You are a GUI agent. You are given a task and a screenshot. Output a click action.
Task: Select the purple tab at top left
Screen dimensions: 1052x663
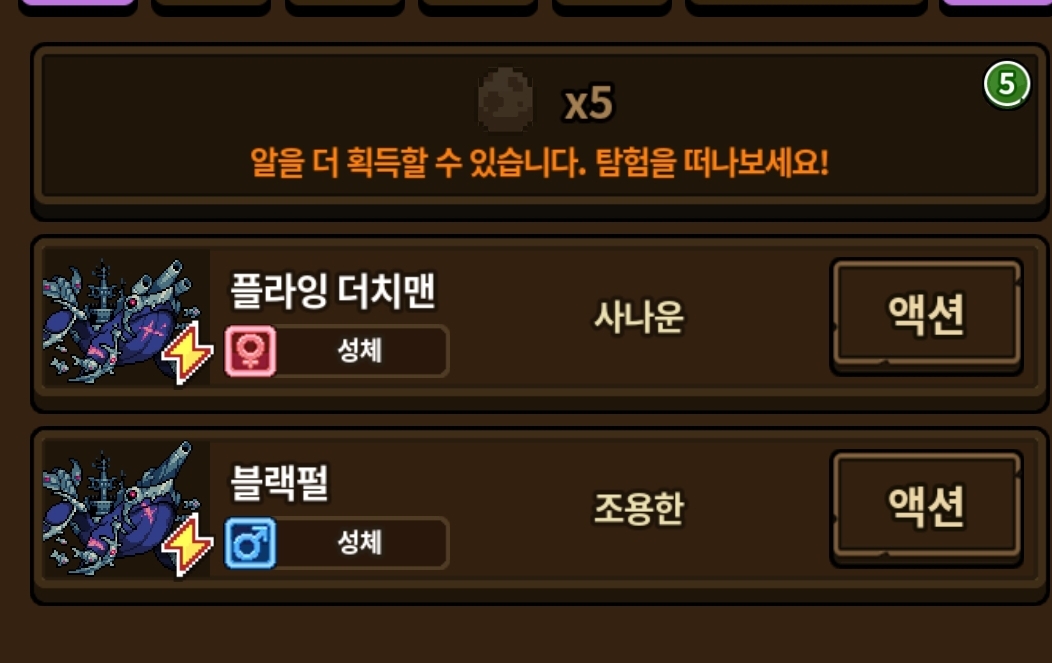point(77,4)
